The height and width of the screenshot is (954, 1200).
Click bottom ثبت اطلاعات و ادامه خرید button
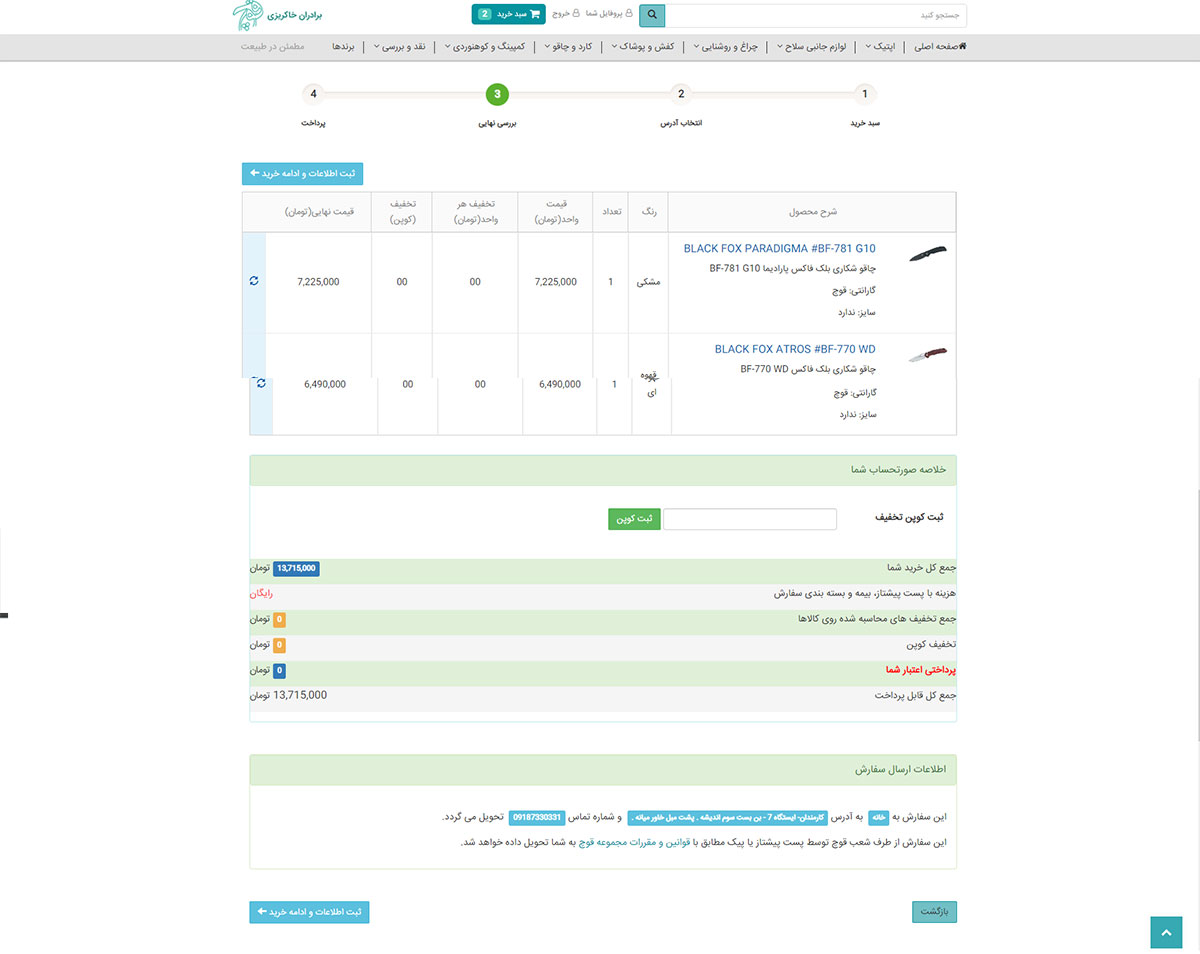click(x=309, y=912)
